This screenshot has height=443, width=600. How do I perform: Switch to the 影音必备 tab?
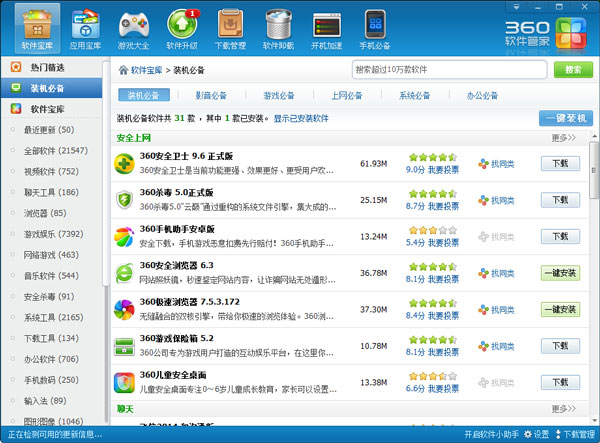pos(211,96)
